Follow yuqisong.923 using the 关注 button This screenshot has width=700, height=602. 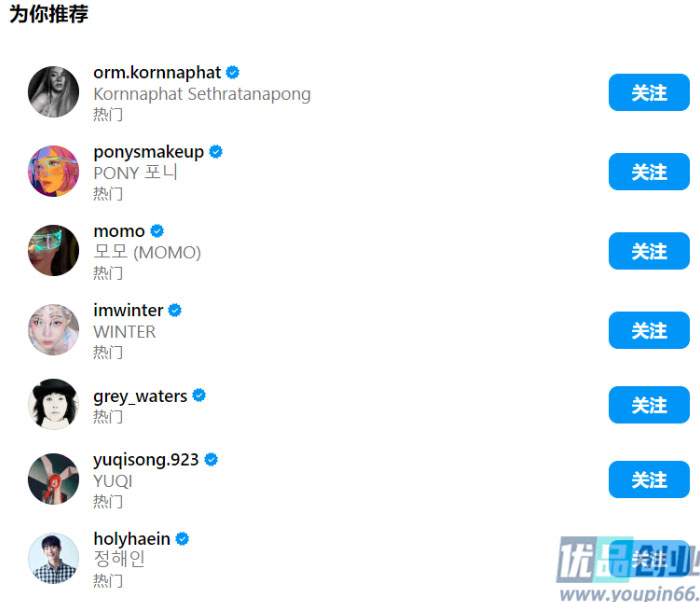tap(649, 480)
